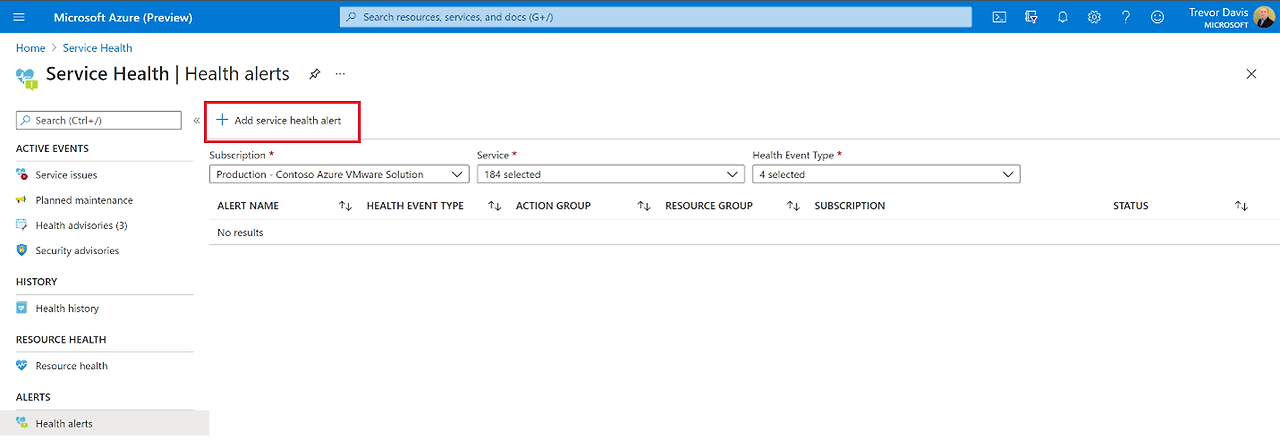Click the Service Health heart icon
1280x448 pixels.
pyautogui.click(x=27, y=77)
